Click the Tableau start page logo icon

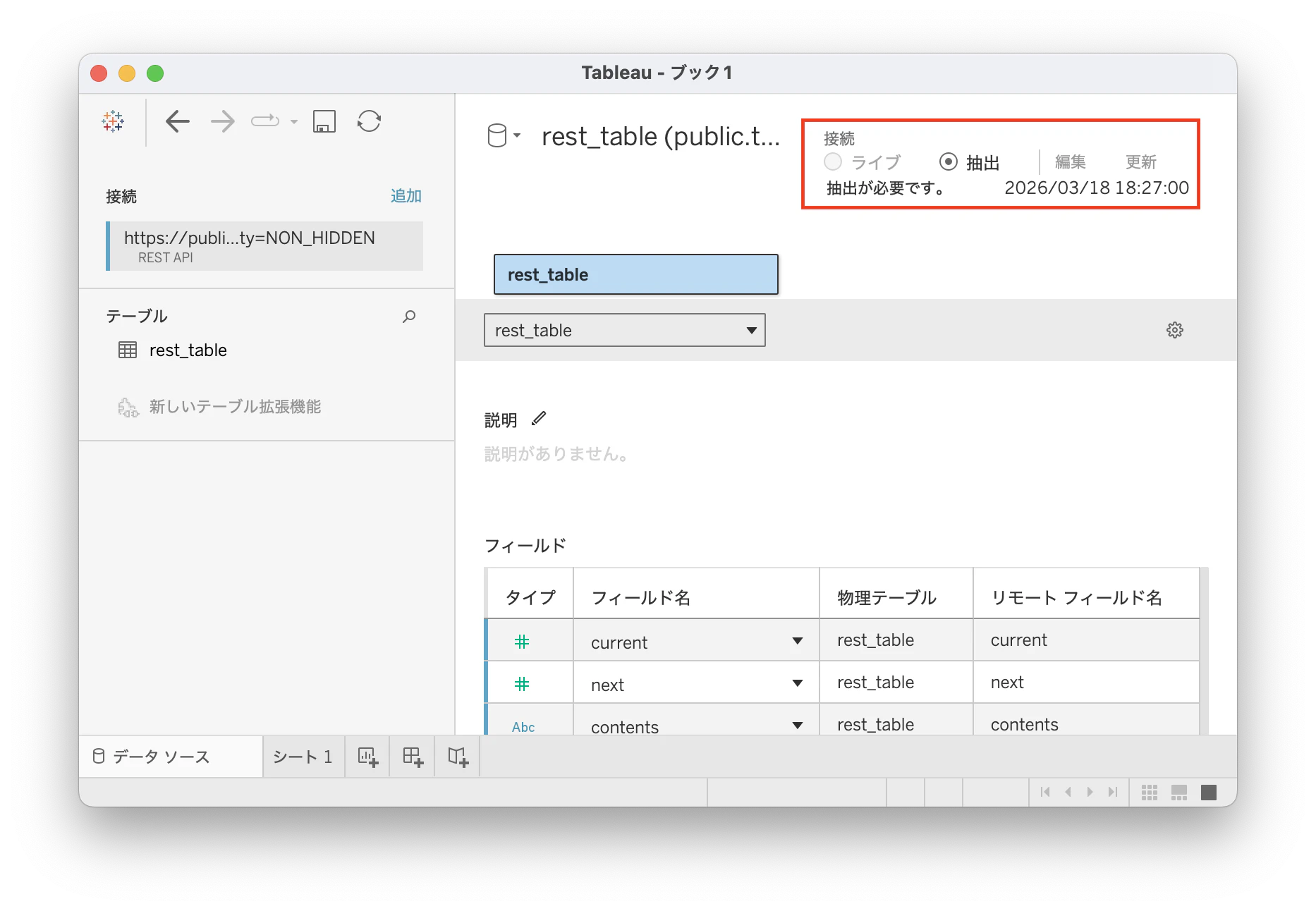(x=113, y=122)
